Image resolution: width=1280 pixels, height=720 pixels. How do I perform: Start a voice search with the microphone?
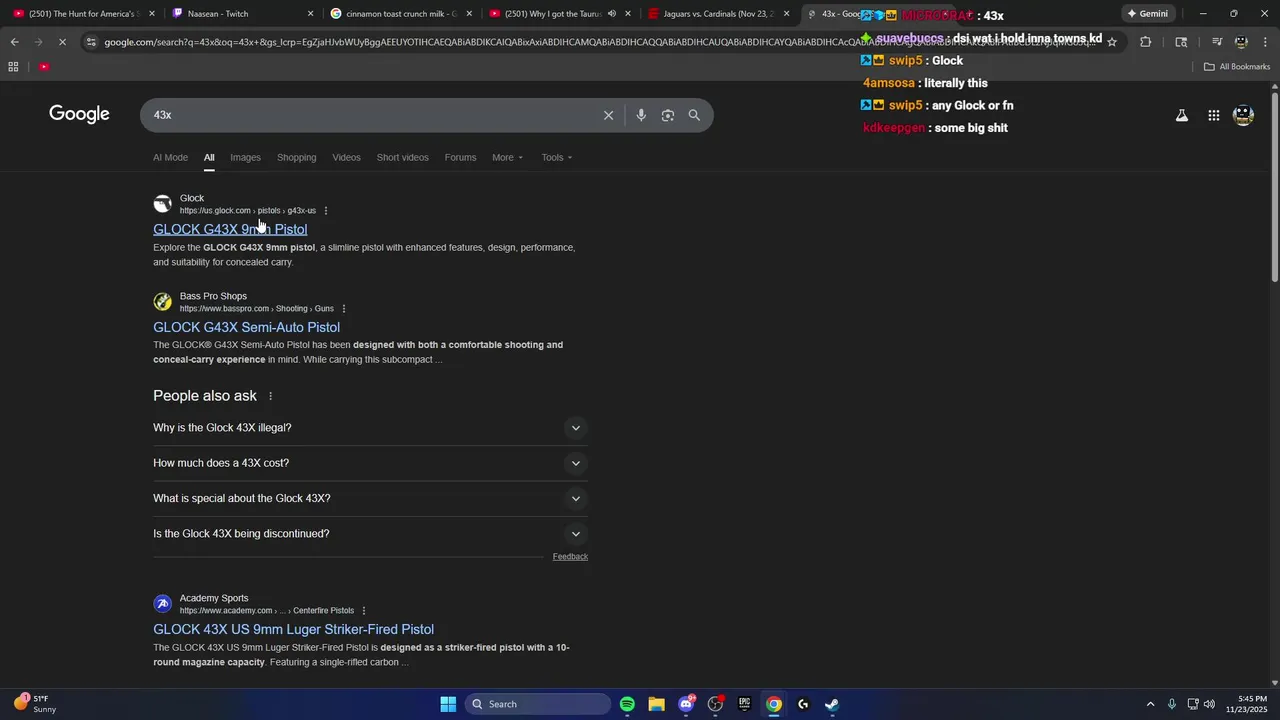pos(641,115)
